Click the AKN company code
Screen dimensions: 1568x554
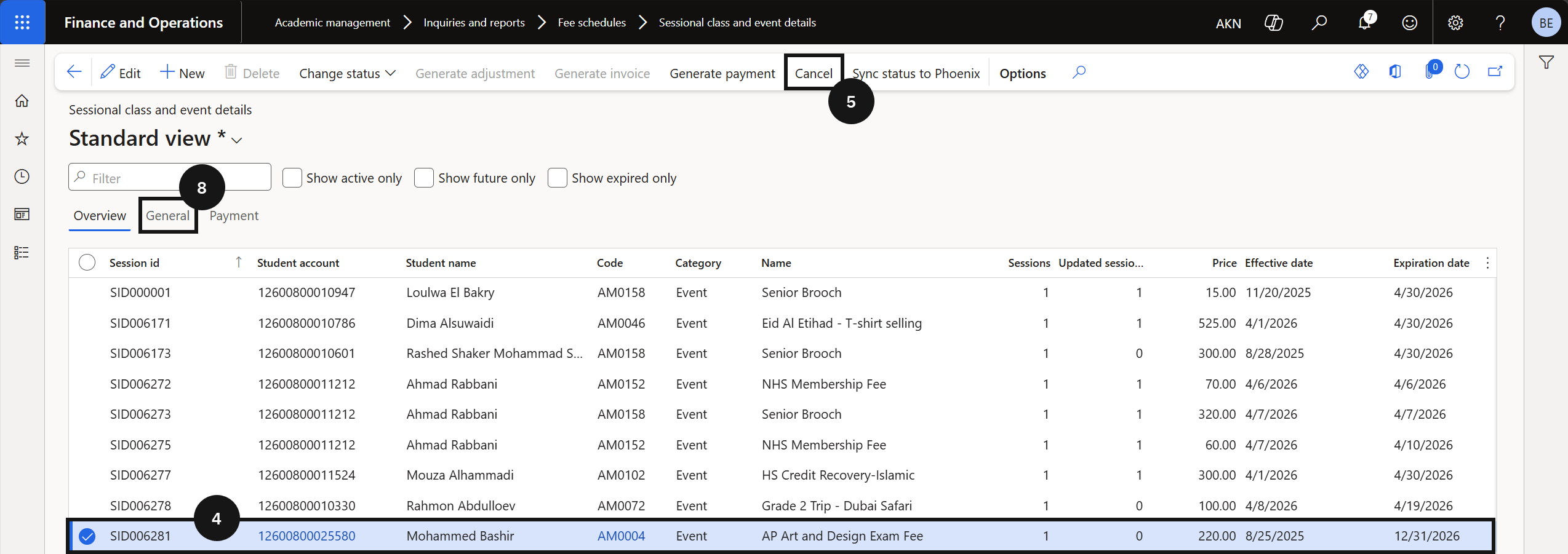point(1228,23)
